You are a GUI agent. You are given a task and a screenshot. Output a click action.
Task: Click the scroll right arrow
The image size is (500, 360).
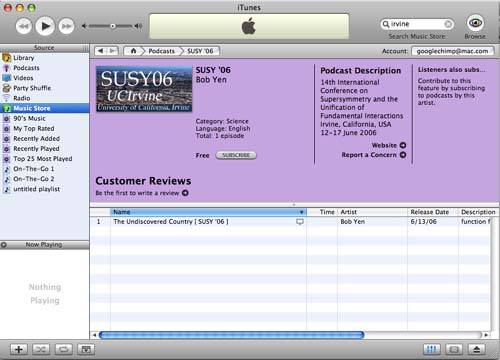click(x=486, y=335)
